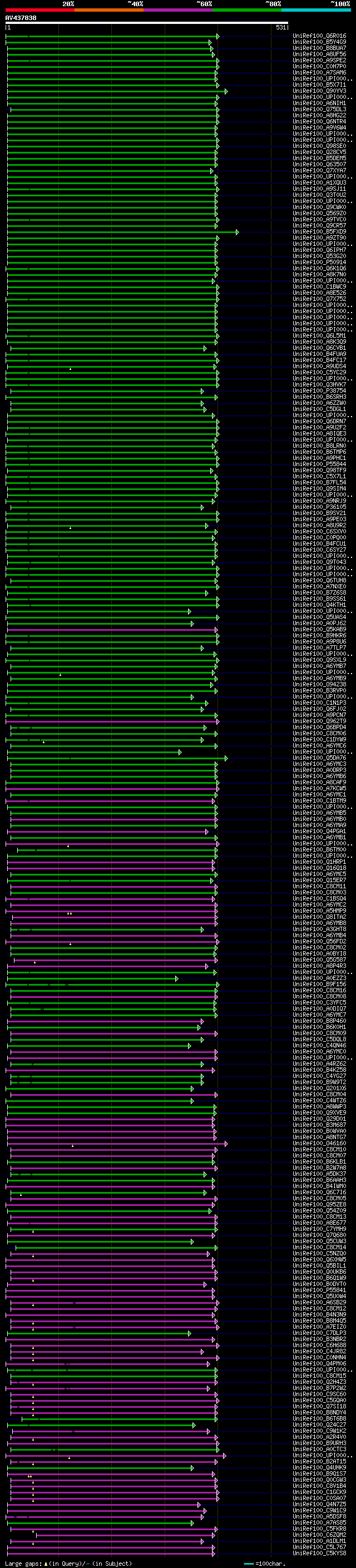Select the UniRef100_B5DEM5 label
The image size is (356, 1568).
click(319, 159)
